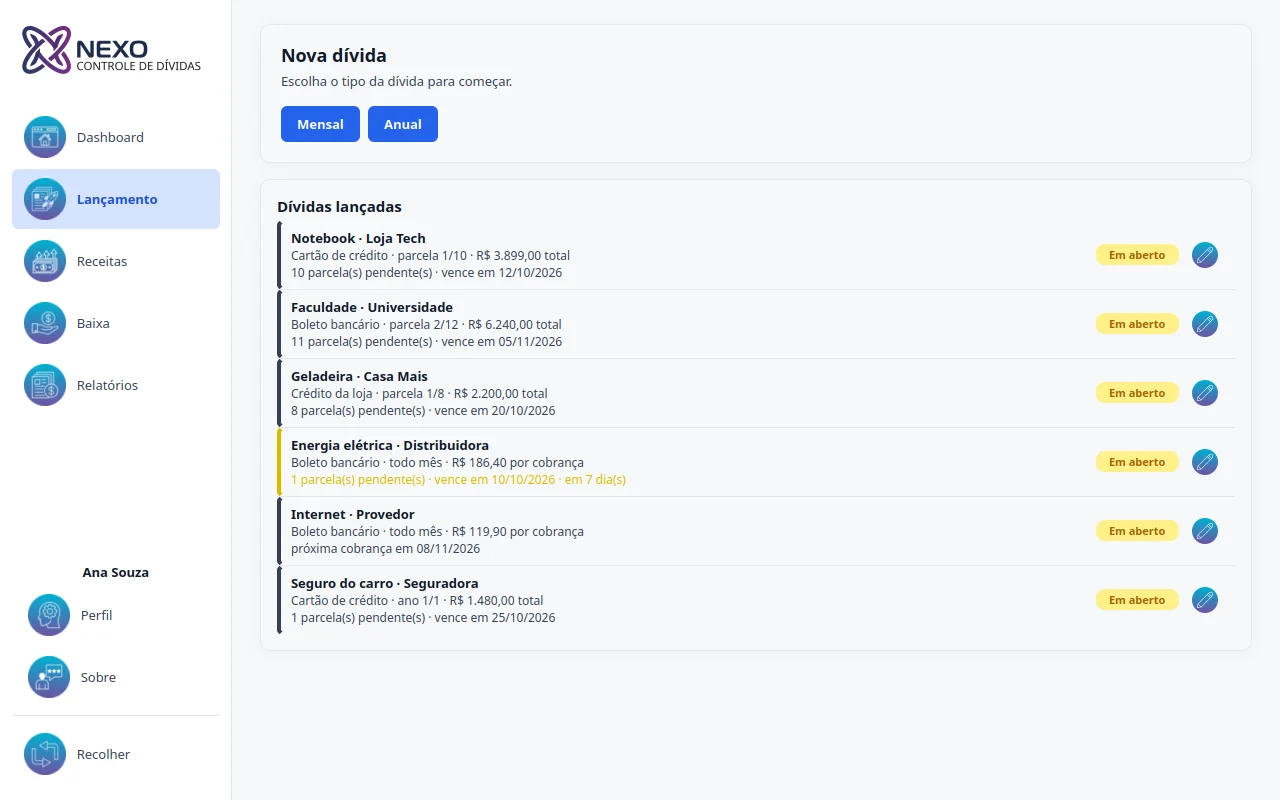This screenshot has height=800, width=1280.
Task: Click Em aberto badge on Internet row
Action: tap(1137, 531)
